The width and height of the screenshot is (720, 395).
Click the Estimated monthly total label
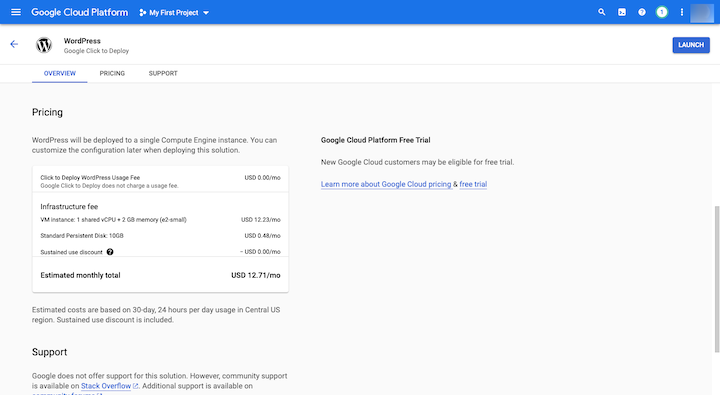click(x=80, y=275)
